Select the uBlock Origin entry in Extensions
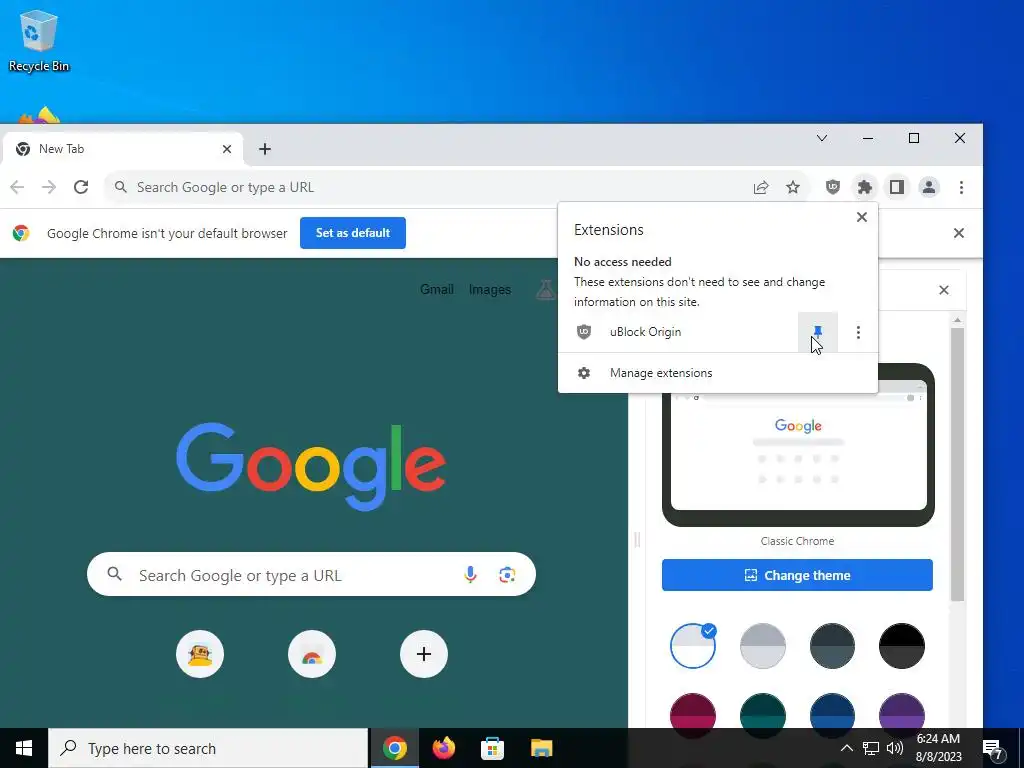This screenshot has height=768, width=1024. (678, 332)
